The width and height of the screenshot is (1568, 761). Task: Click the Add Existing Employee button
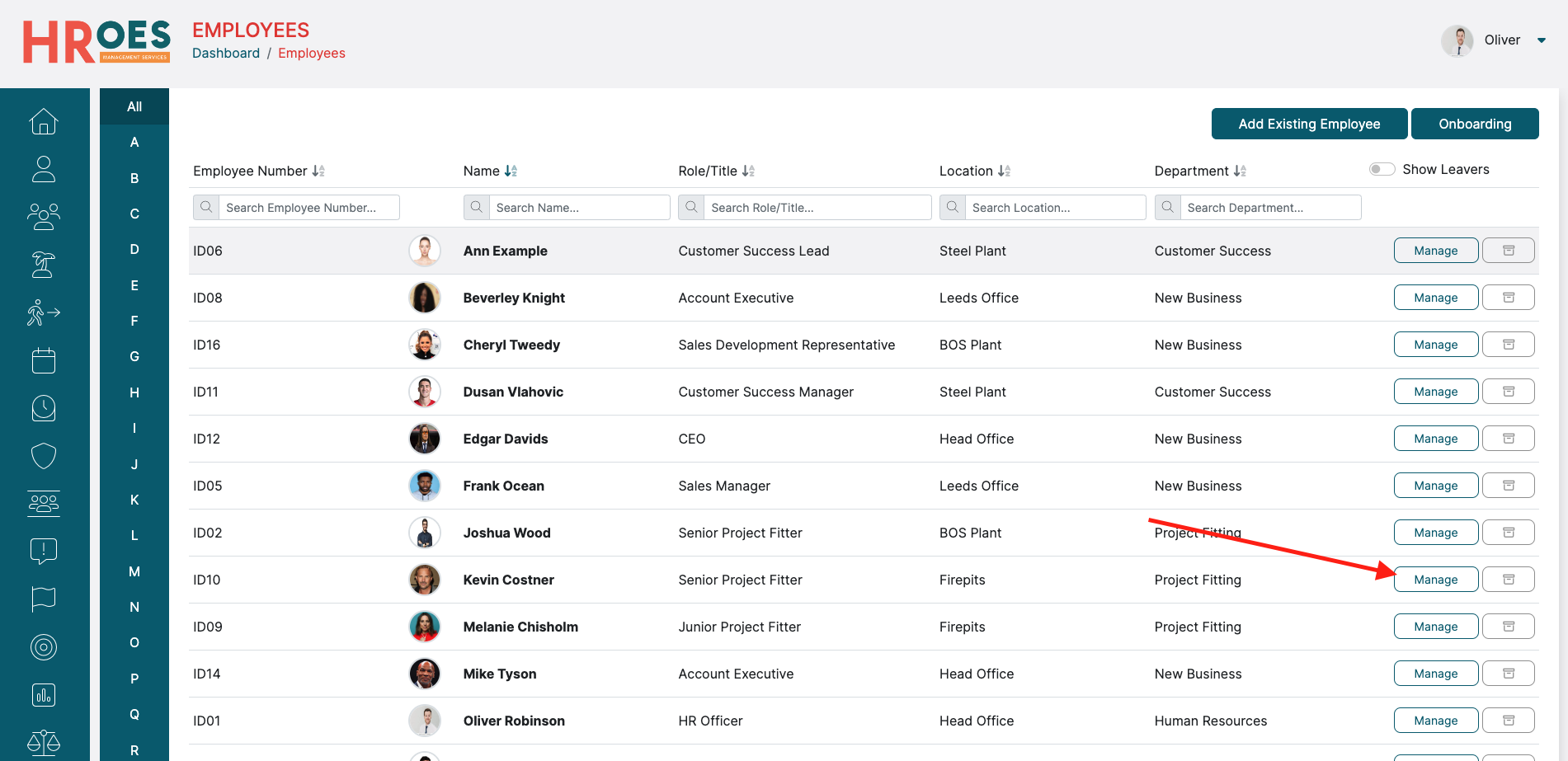(1309, 124)
